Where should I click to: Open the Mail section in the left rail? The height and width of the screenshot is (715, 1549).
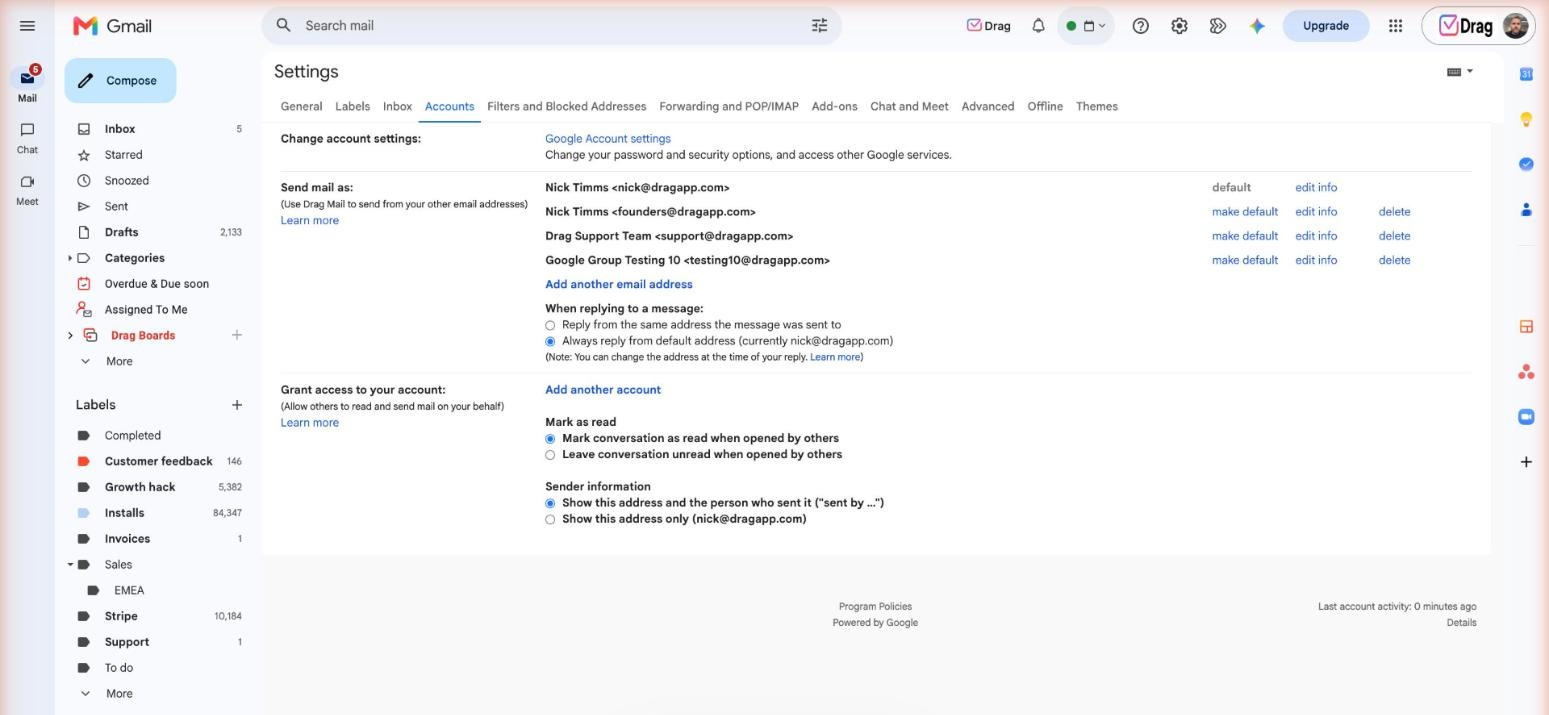[x=27, y=84]
